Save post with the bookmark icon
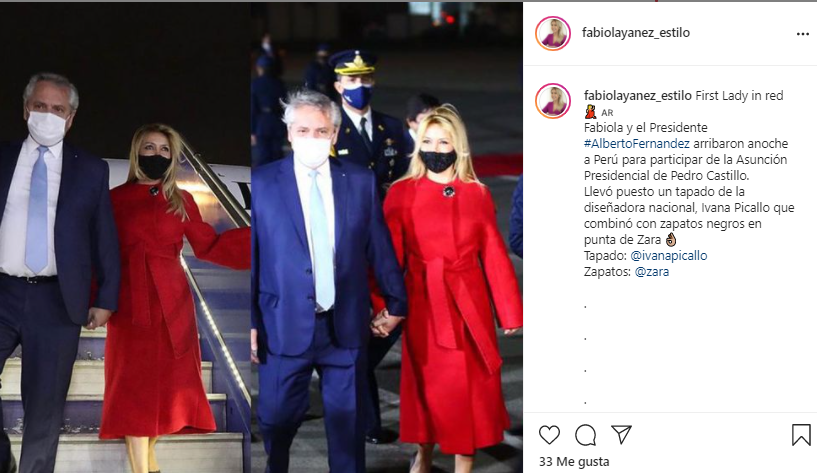Screen dimensions: 817x473 (801, 435)
